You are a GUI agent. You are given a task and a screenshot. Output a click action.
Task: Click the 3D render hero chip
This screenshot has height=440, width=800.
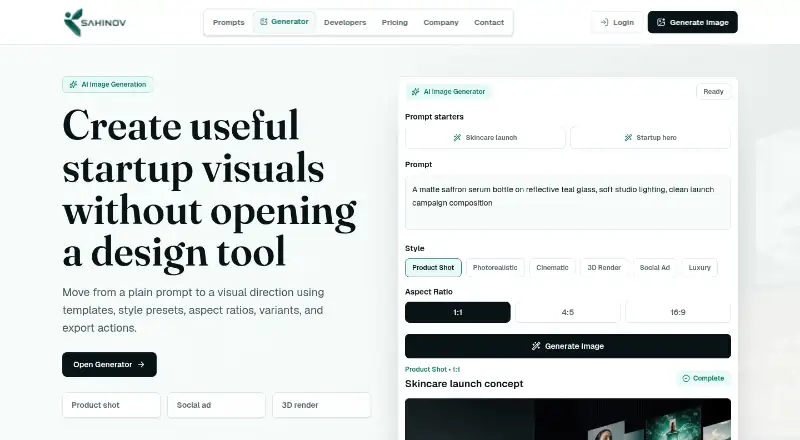tap(321, 405)
